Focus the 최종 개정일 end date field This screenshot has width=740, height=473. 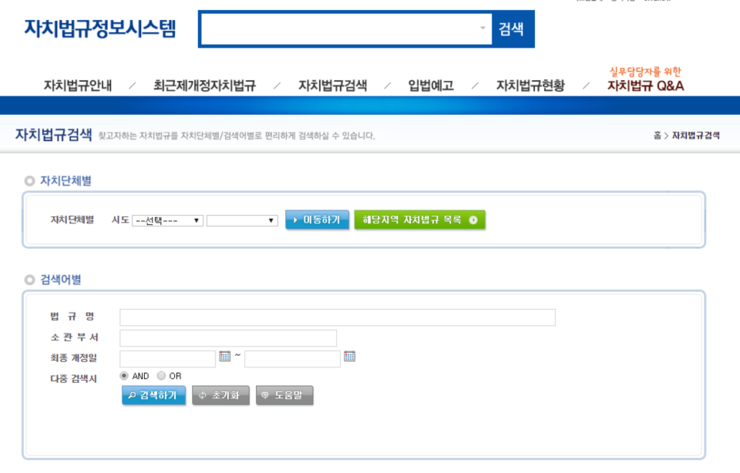pos(293,359)
